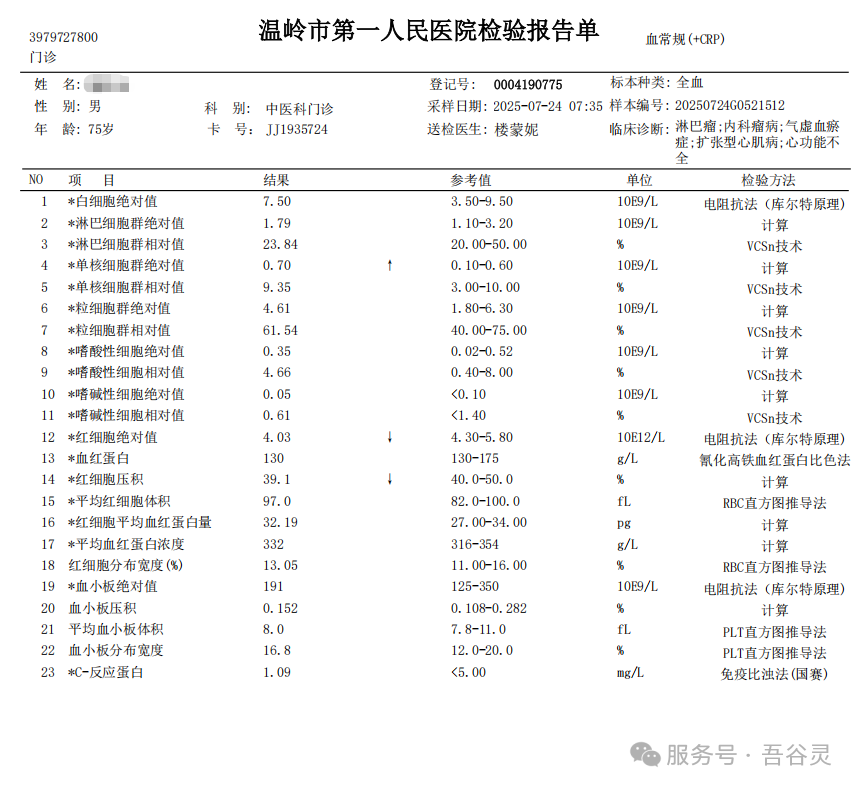This screenshot has width=859, height=789.
Task: Select the sampling date "2025-07-24 07:35"
Action: click(x=548, y=106)
